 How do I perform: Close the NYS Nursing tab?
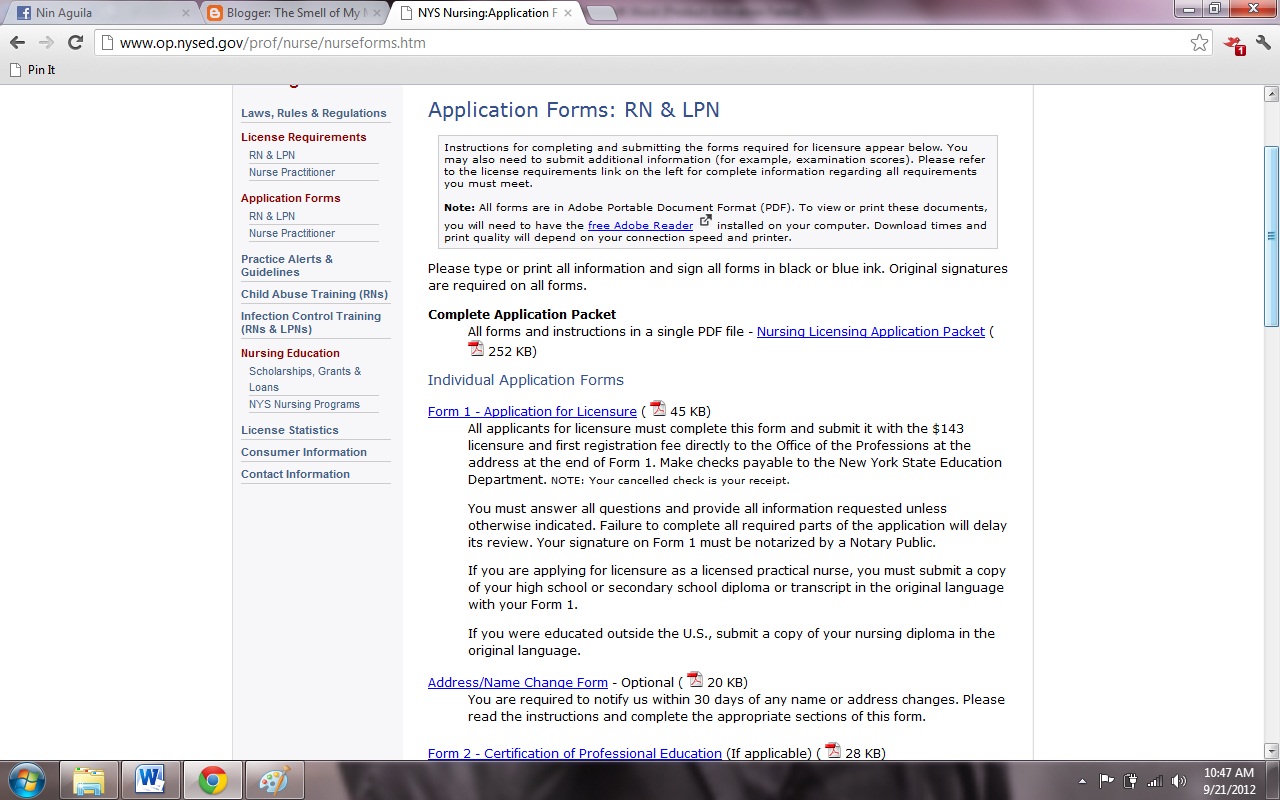click(567, 14)
